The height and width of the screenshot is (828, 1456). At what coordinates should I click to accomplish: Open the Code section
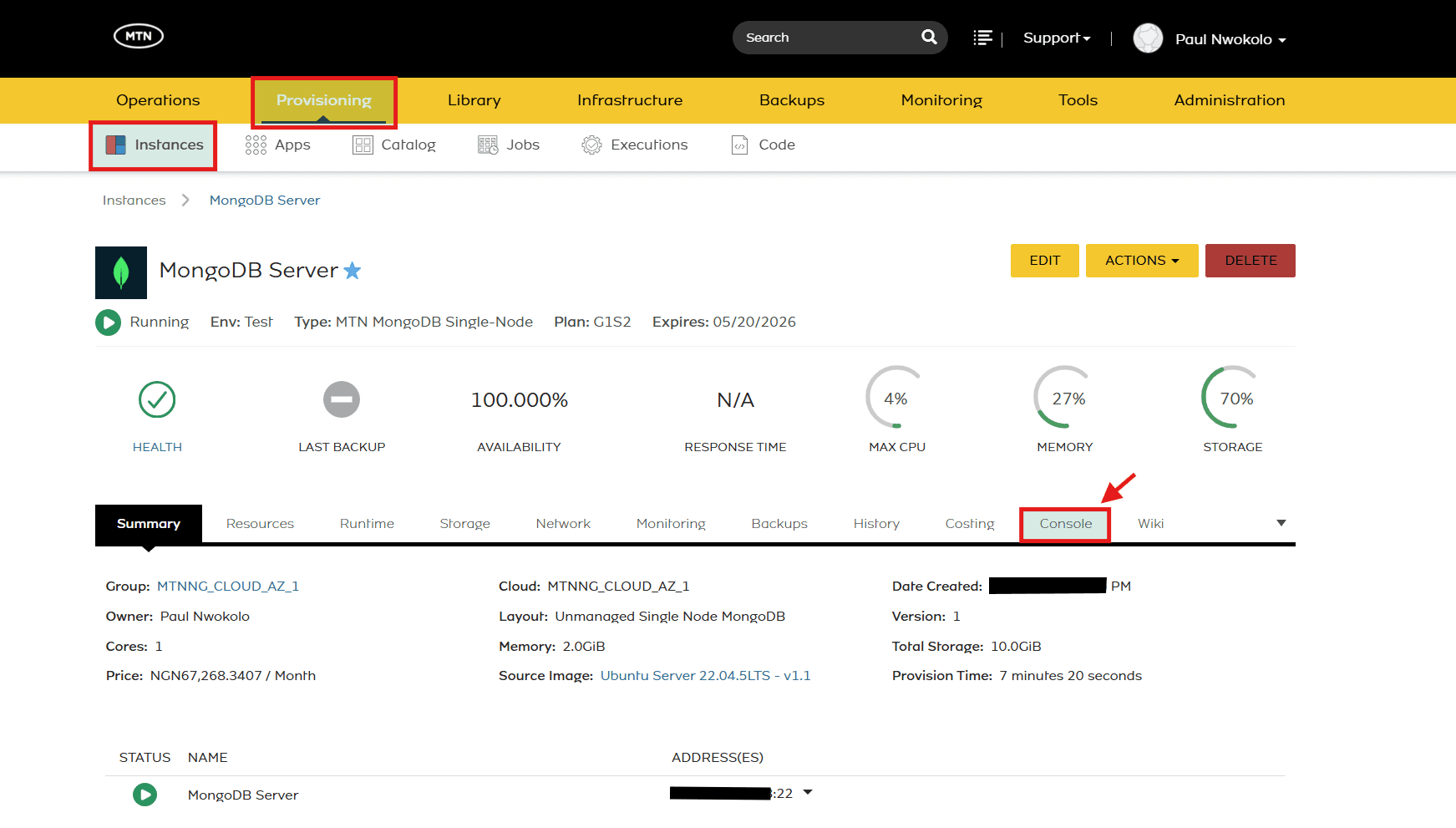tap(764, 145)
